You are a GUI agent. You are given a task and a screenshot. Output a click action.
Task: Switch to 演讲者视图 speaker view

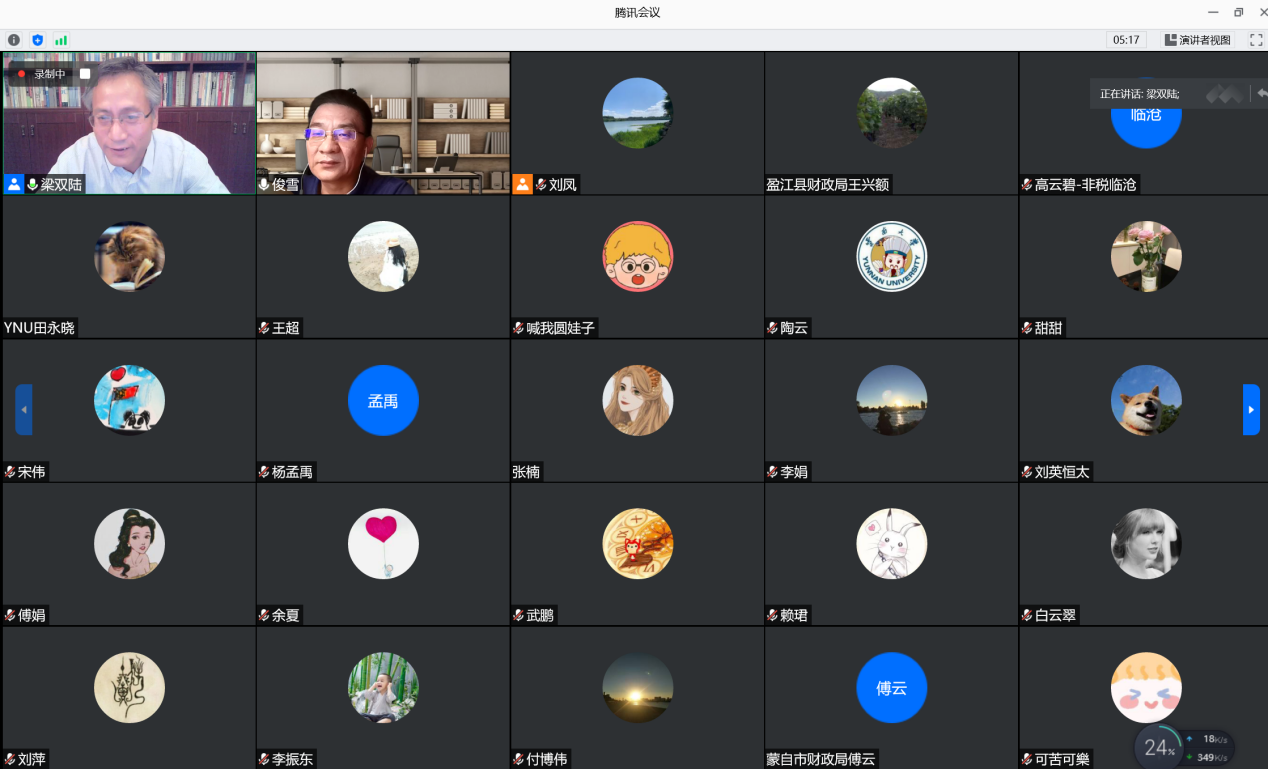pyautogui.click(x=1197, y=40)
